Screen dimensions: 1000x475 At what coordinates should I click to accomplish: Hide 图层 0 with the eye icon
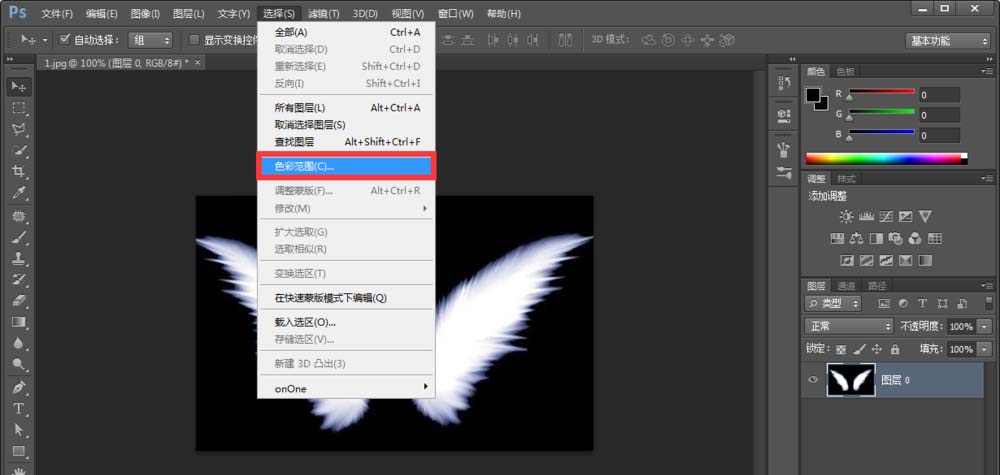pyautogui.click(x=813, y=380)
